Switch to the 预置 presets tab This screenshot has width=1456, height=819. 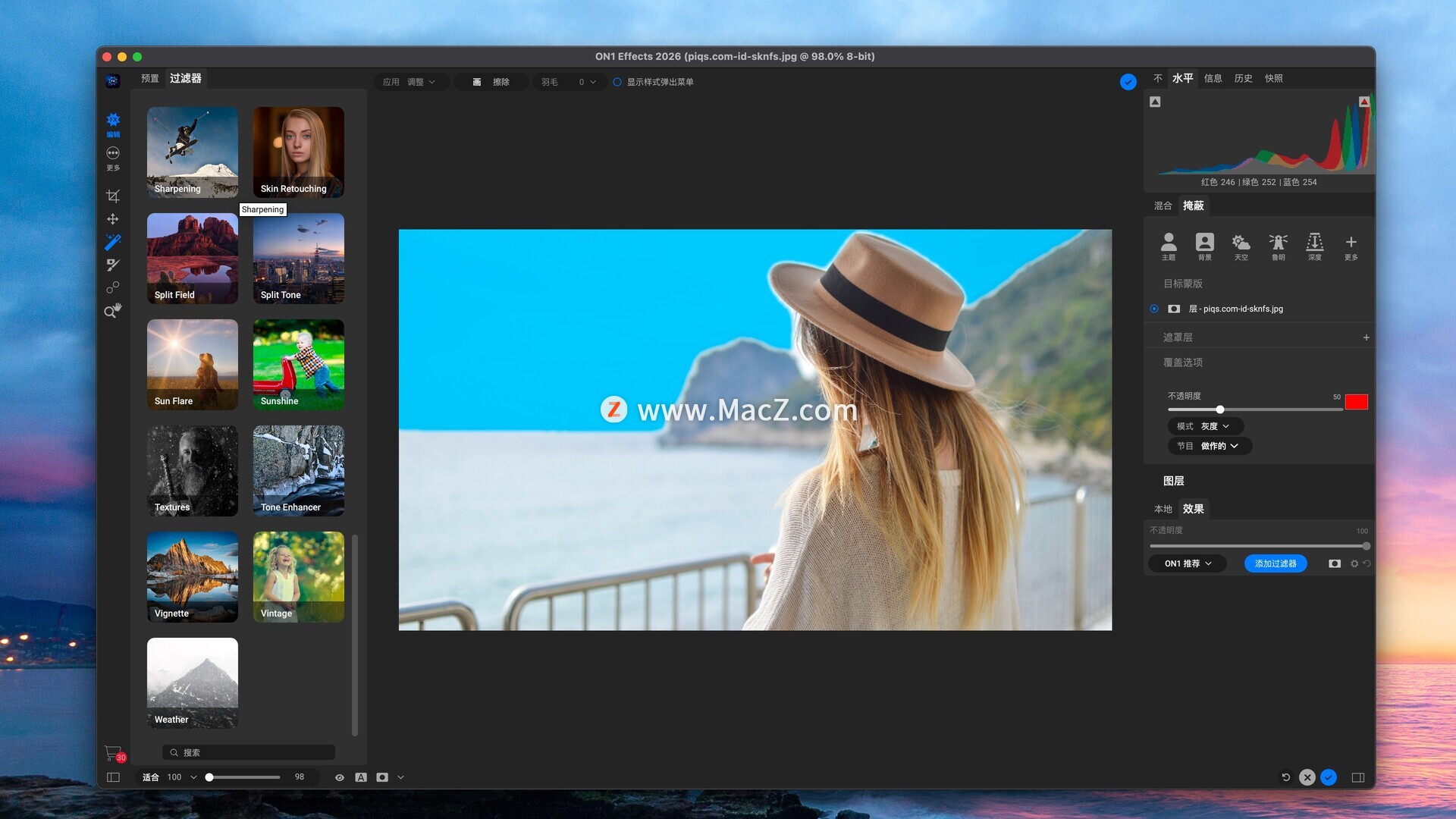coord(150,78)
